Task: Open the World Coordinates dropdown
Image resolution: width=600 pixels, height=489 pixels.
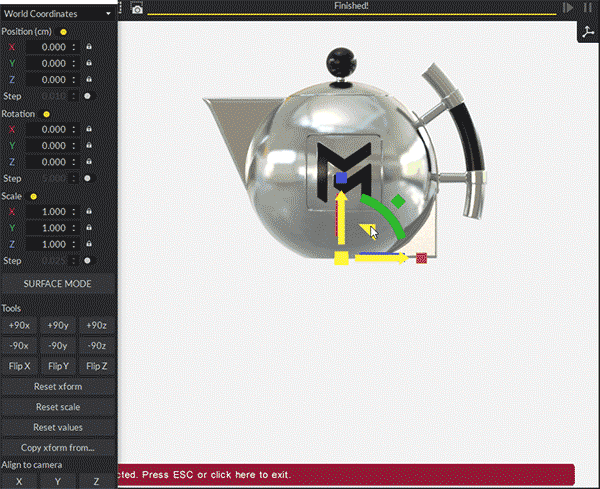Action: 57,14
